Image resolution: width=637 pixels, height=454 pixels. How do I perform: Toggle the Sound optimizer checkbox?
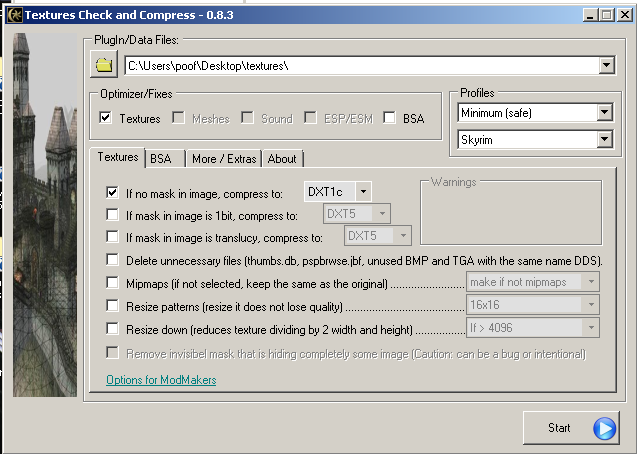pos(247,118)
